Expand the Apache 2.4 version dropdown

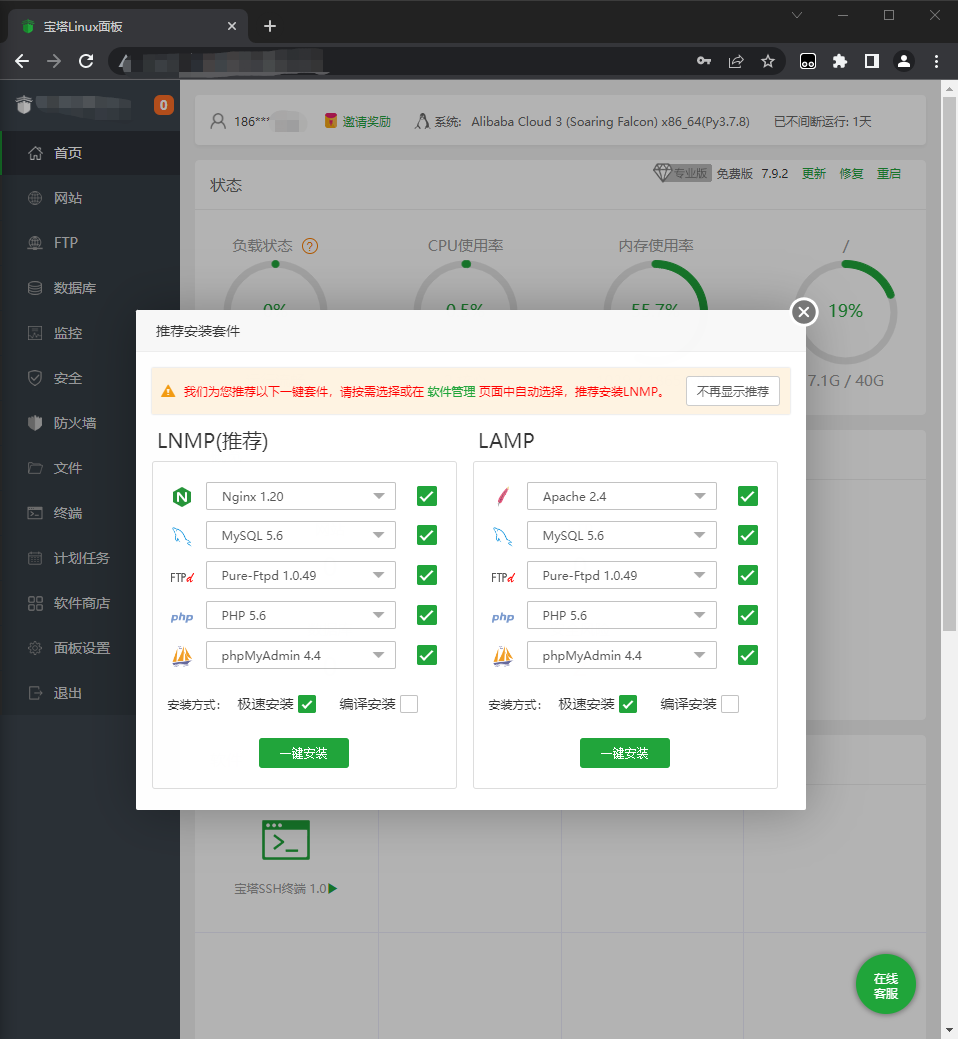(x=621, y=496)
